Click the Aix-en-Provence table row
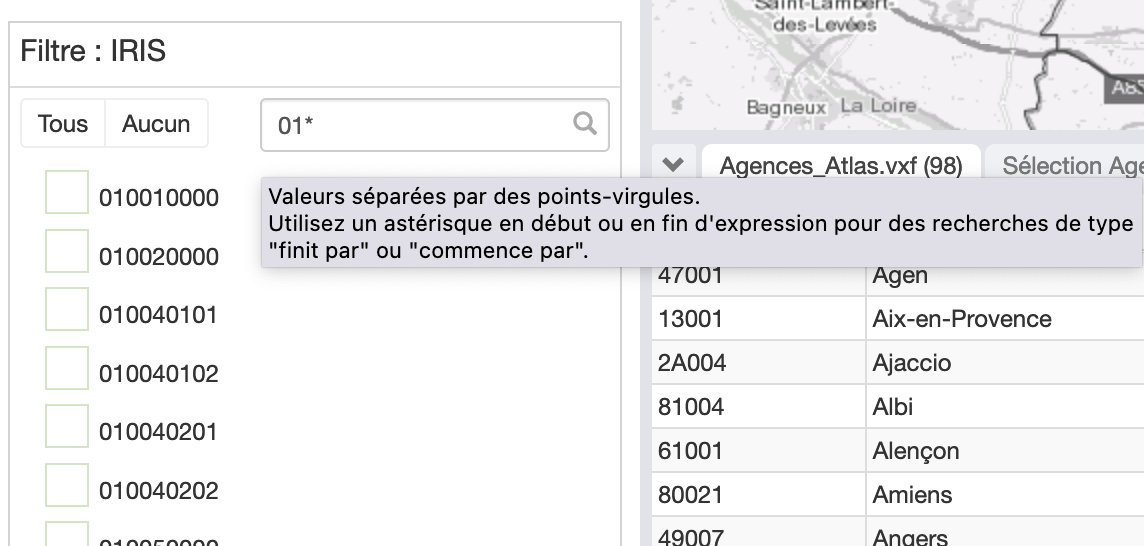Screen dimensions: 1144x546 pos(961,319)
